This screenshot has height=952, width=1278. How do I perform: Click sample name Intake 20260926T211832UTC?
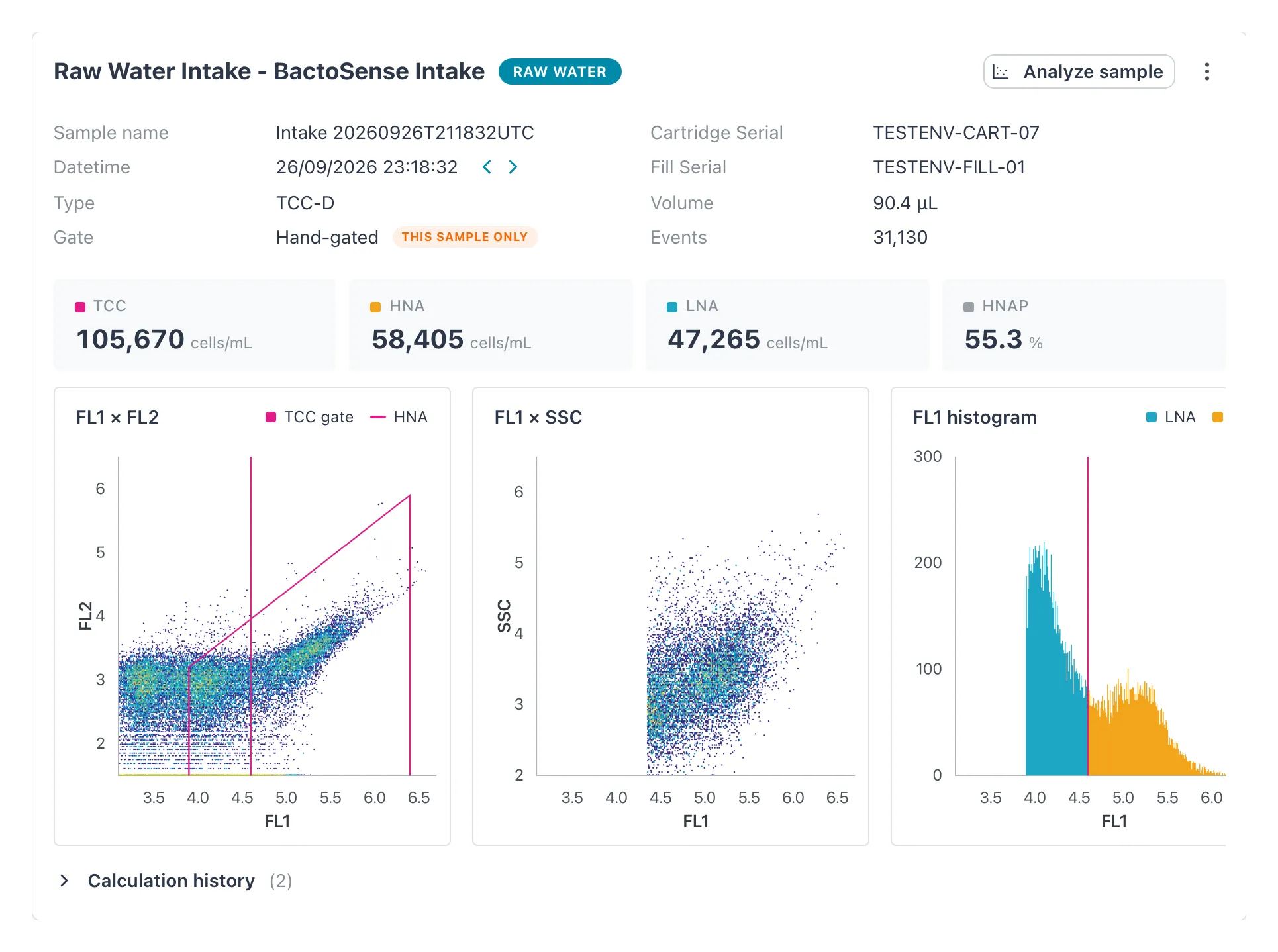405,132
